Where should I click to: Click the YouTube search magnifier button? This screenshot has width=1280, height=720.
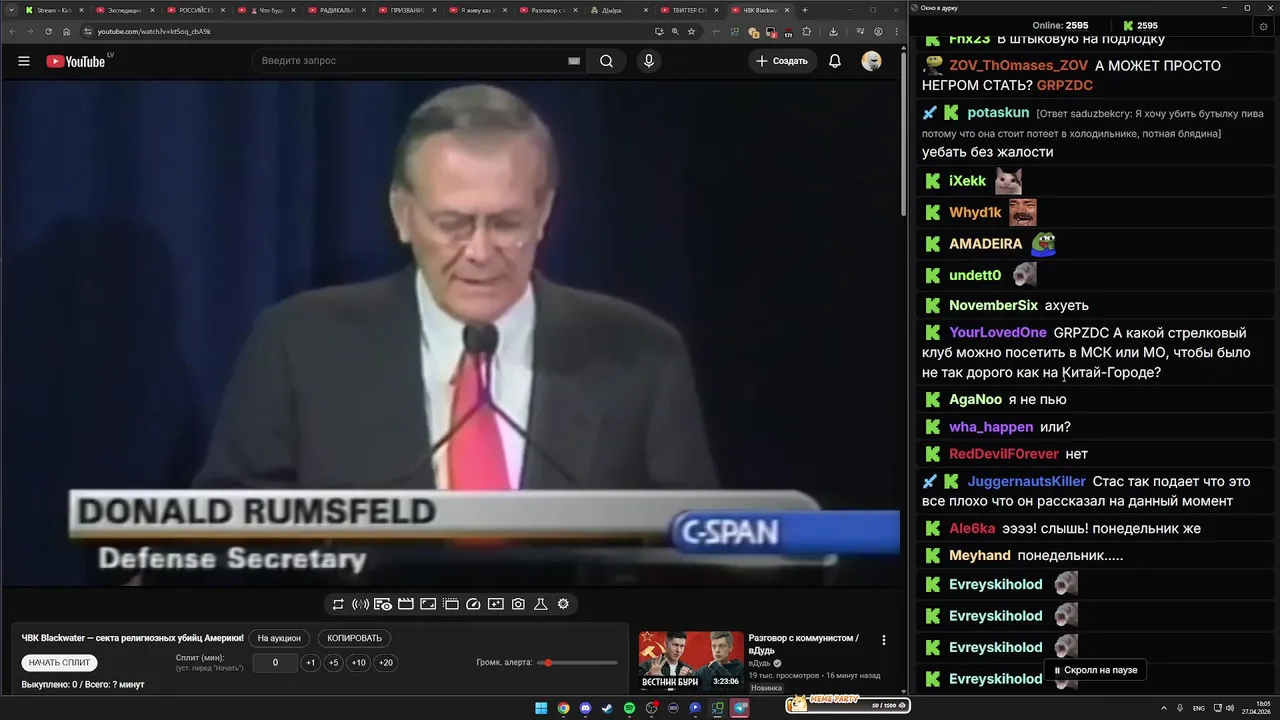pos(606,61)
